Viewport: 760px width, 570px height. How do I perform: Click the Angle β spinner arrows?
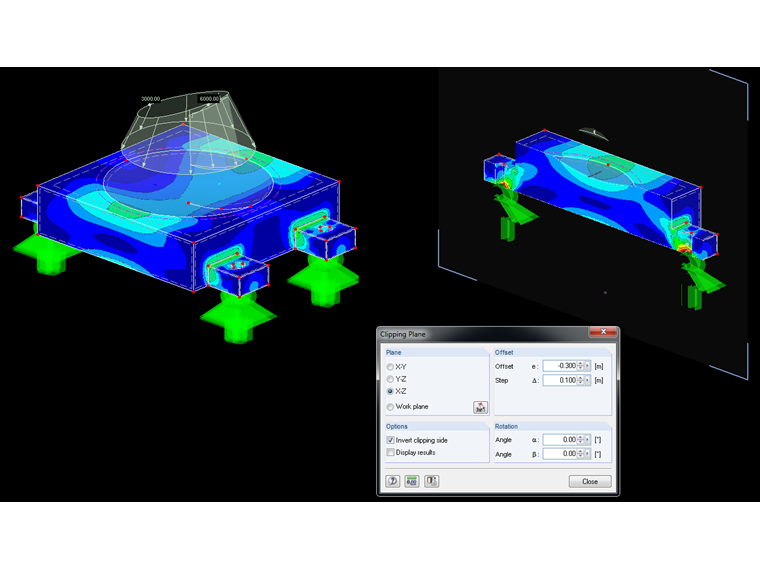point(580,454)
